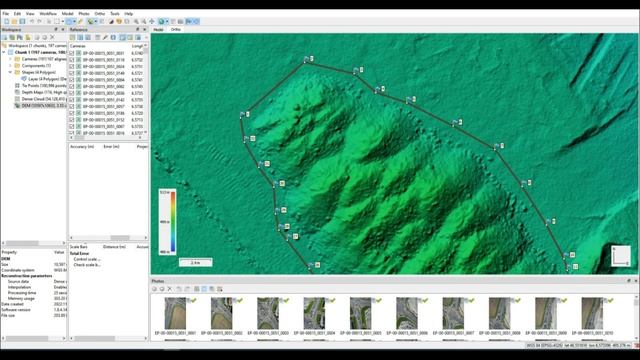Toggle checkbox of third camera row in Reference
640x360 pixels.
(x=72, y=67)
